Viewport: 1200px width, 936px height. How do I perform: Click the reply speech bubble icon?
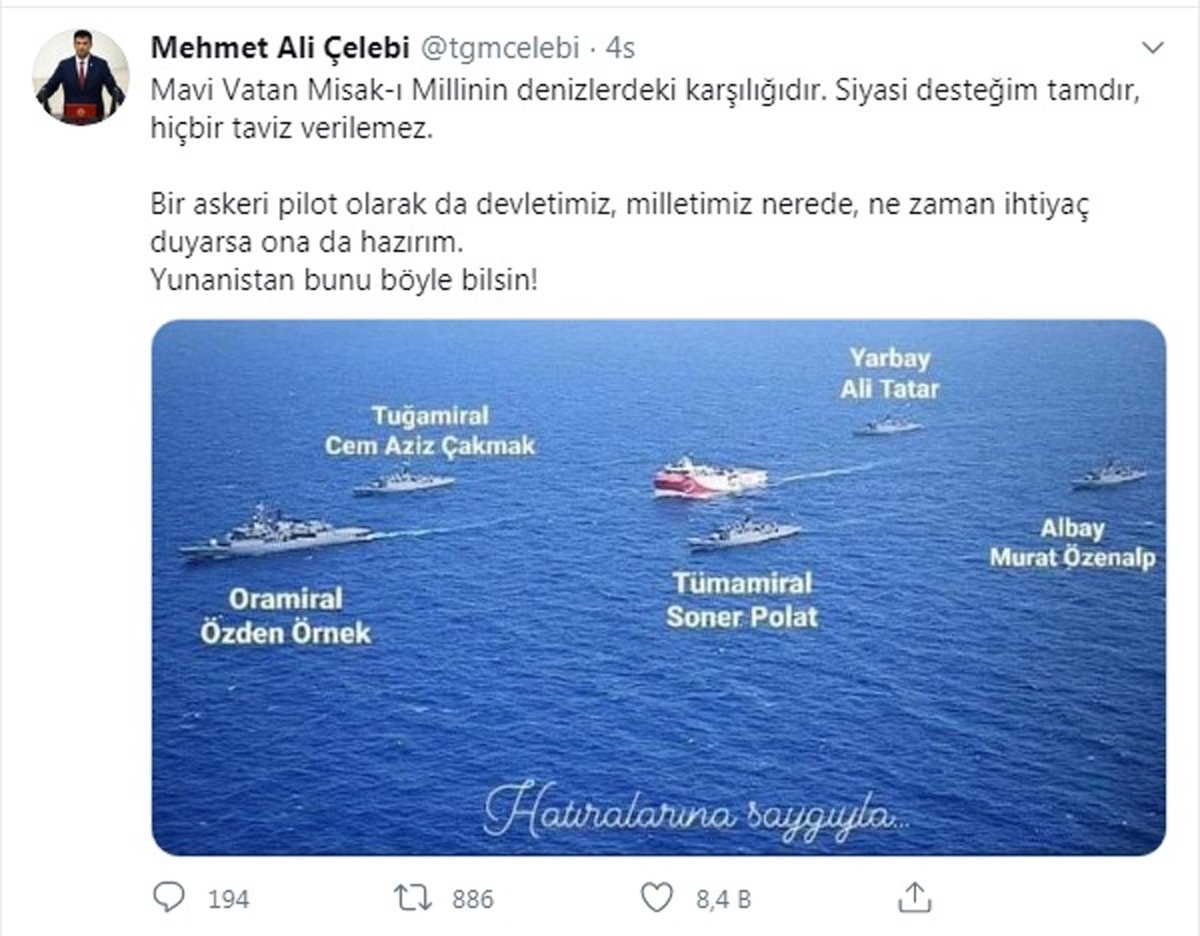click(168, 897)
